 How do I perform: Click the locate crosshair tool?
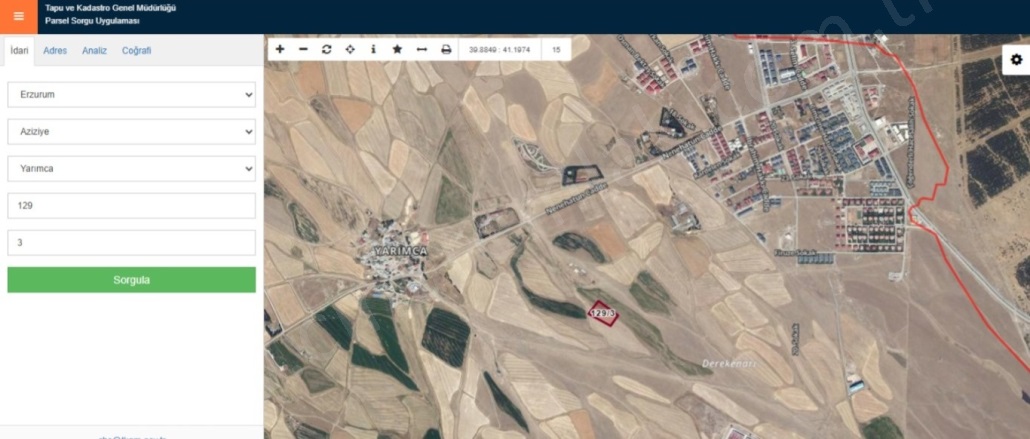[x=350, y=49]
